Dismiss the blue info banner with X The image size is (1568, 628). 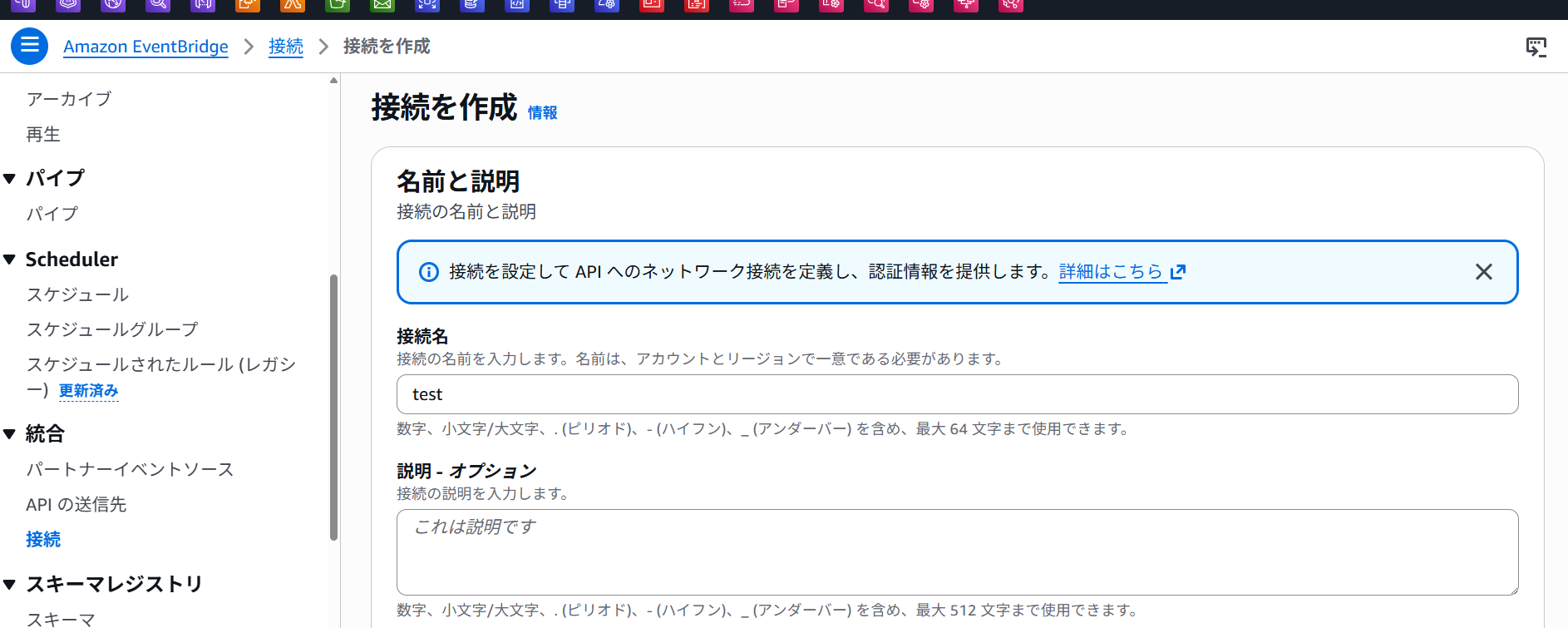[1483, 272]
